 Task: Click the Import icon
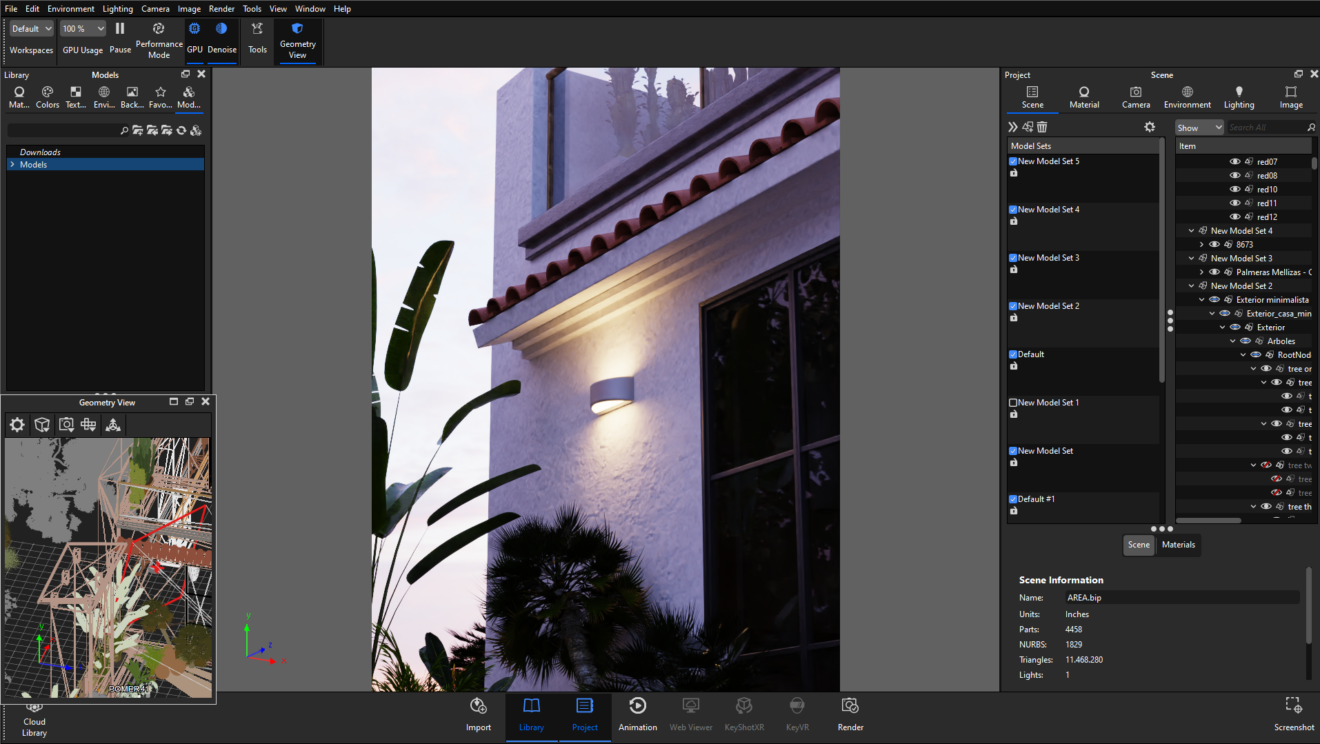(x=478, y=713)
